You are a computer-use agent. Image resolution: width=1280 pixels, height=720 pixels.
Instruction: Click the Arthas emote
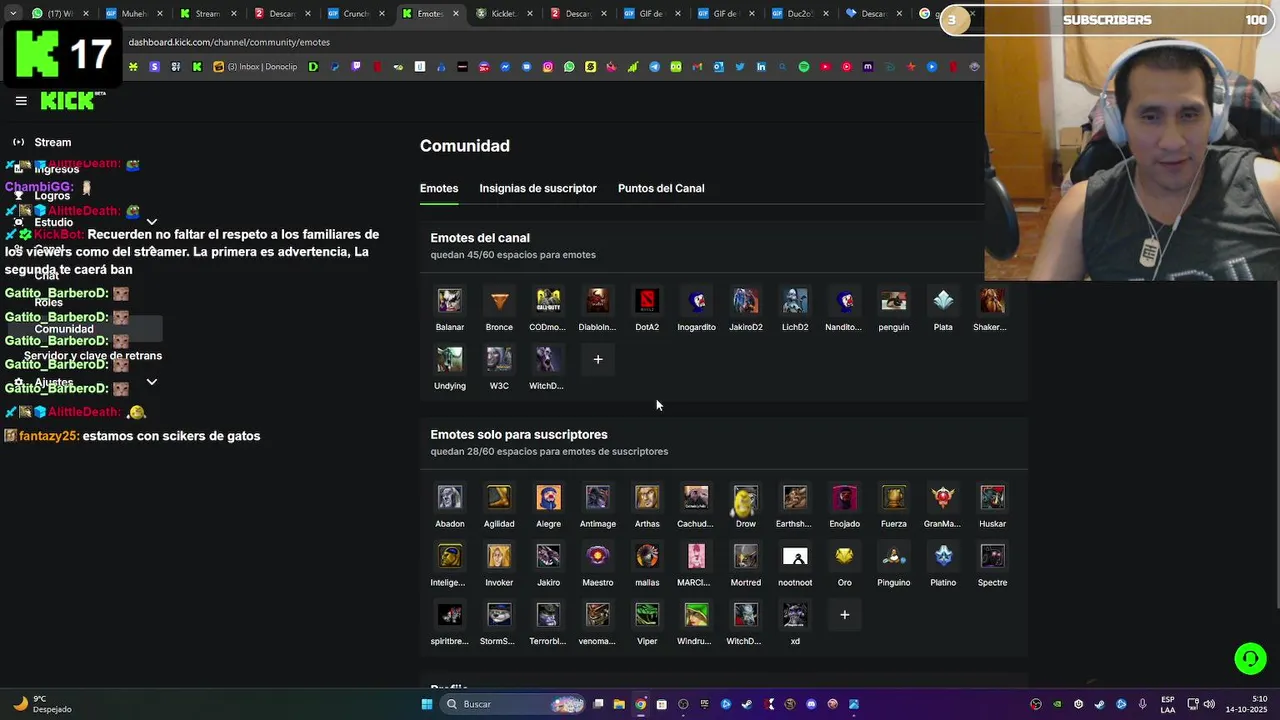pyautogui.click(x=647, y=498)
